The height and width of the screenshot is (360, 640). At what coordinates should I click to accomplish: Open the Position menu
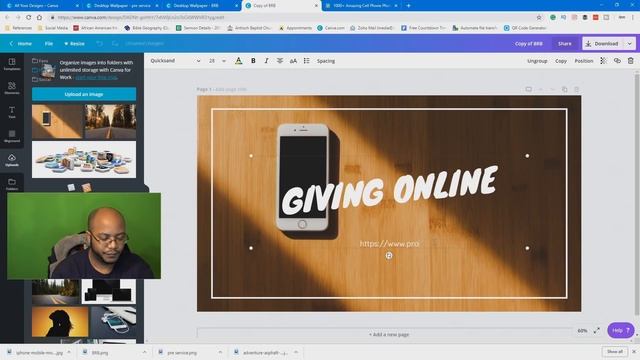584,61
